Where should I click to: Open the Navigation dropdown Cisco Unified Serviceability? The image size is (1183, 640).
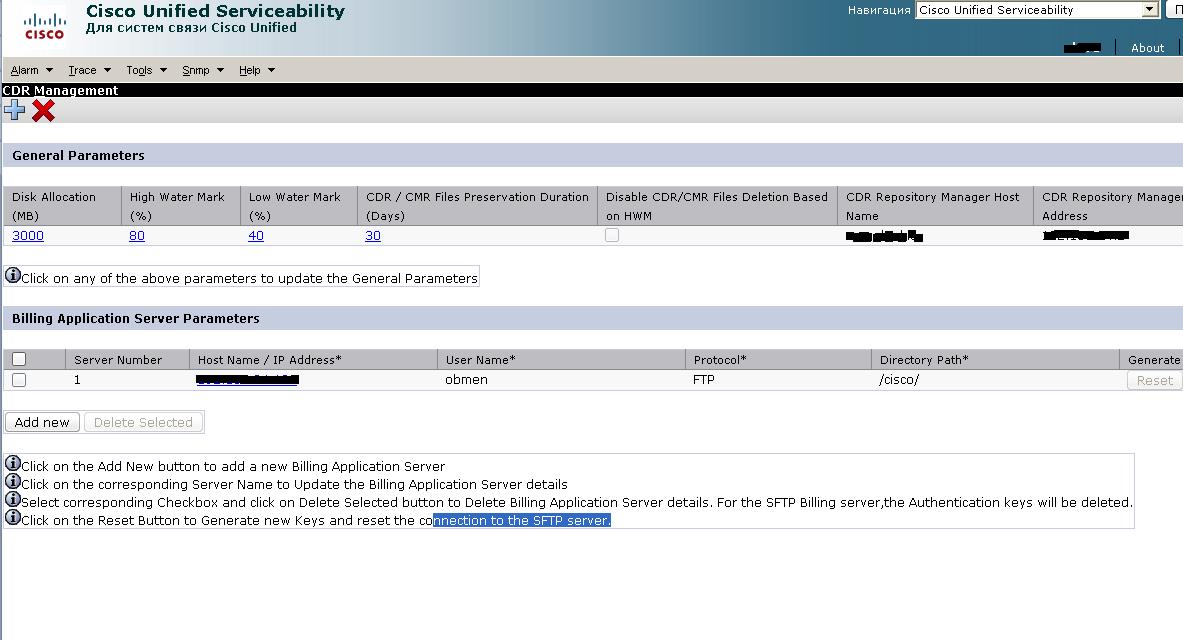tap(1037, 10)
